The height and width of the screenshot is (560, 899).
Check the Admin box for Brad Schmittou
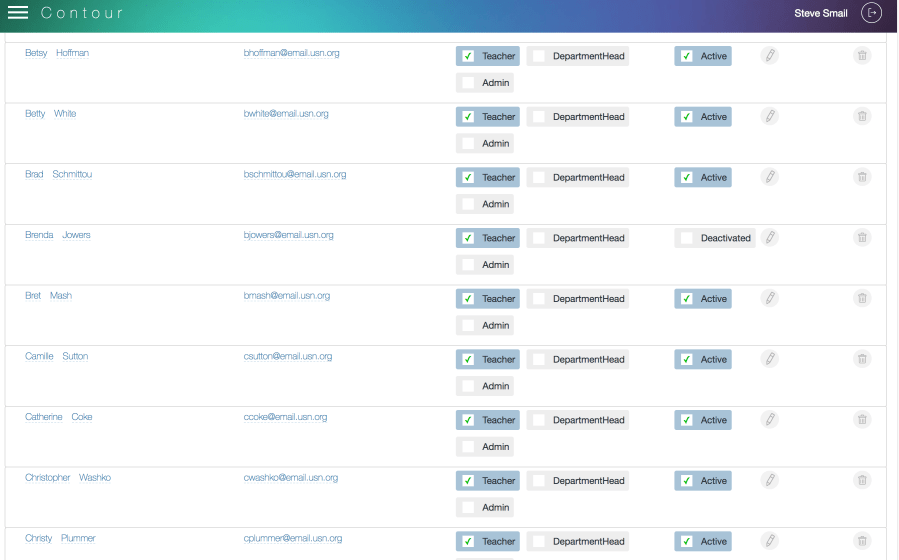click(x=468, y=204)
